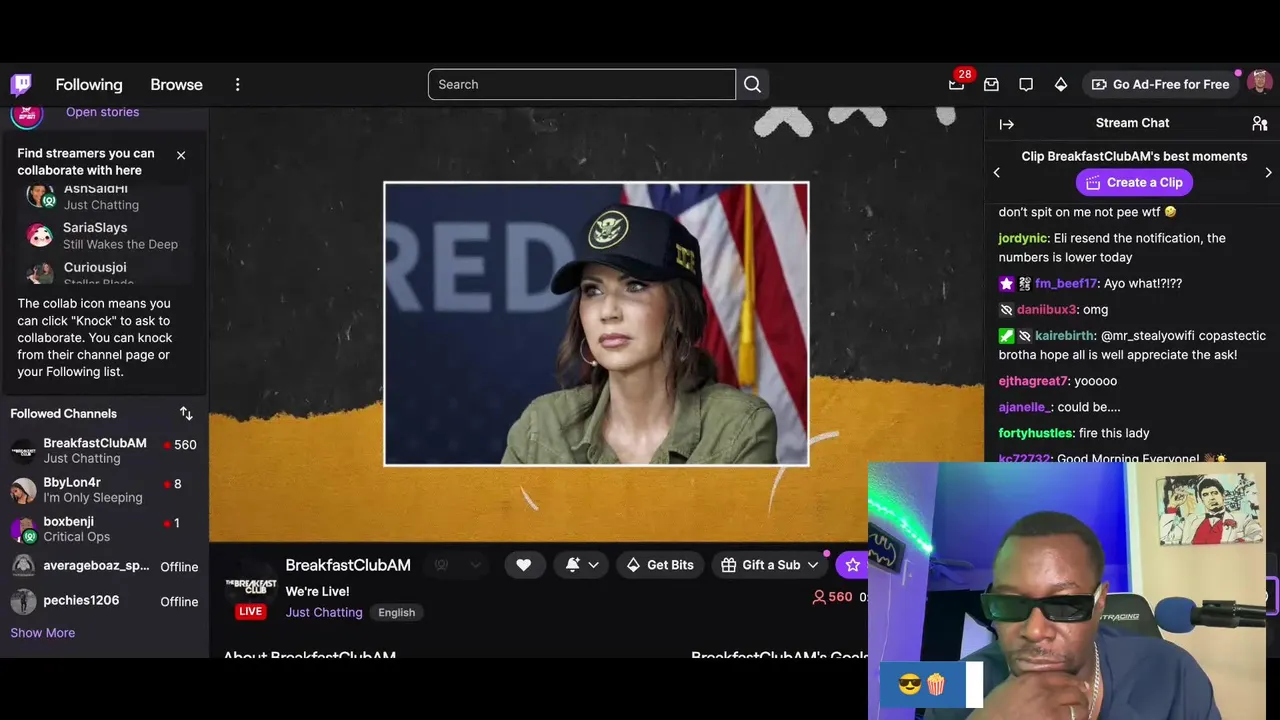1280x720 pixels.
Task: Focus the Search input field
Action: tap(582, 84)
